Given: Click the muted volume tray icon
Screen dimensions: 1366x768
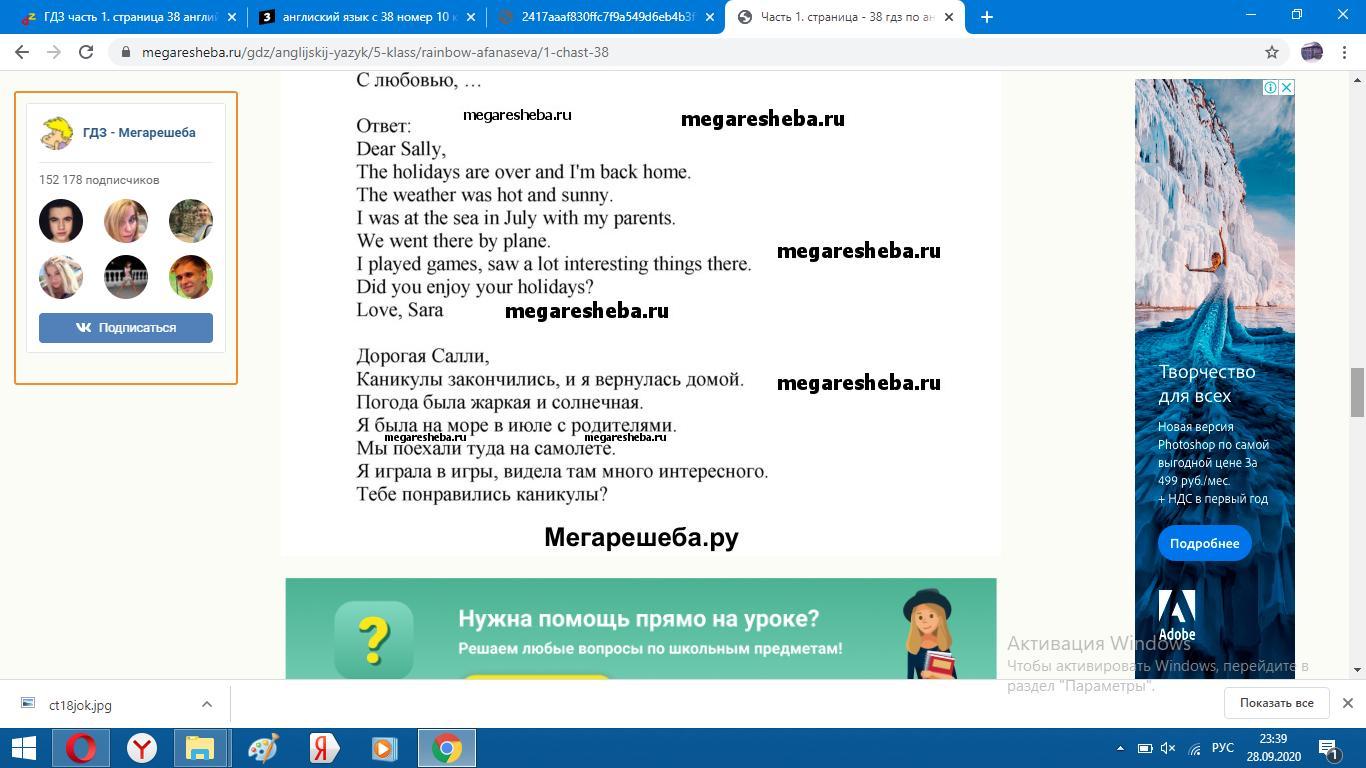Looking at the screenshot, I should coord(1169,748).
